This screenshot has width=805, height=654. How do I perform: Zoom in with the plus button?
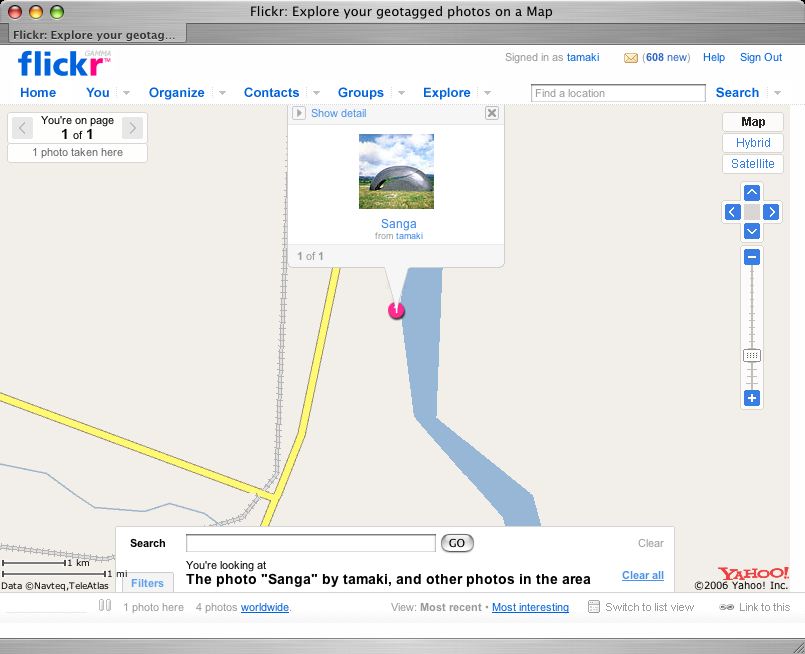pyautogui.click(x=752, y=398)
